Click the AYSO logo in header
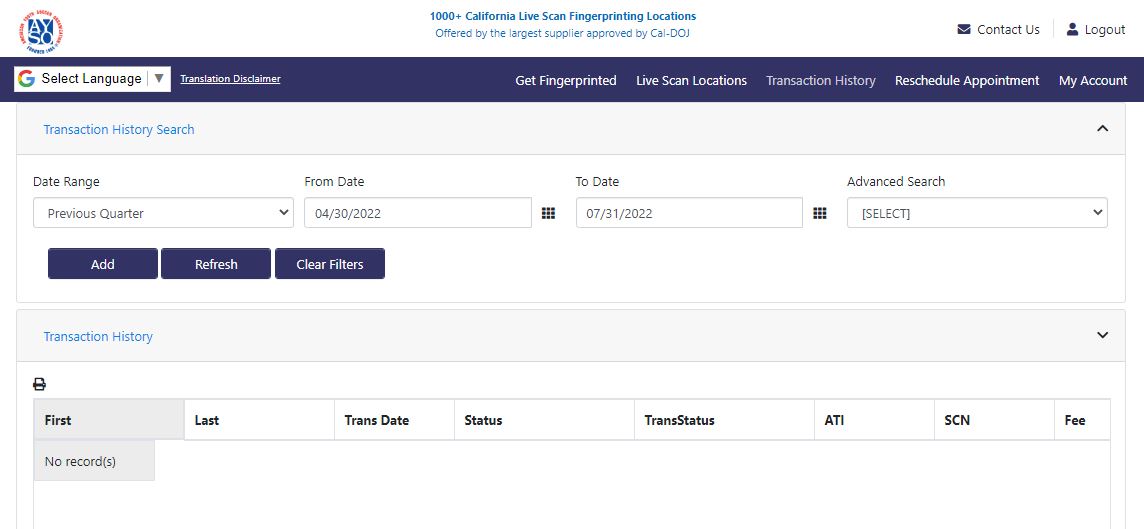 point(41,31)
